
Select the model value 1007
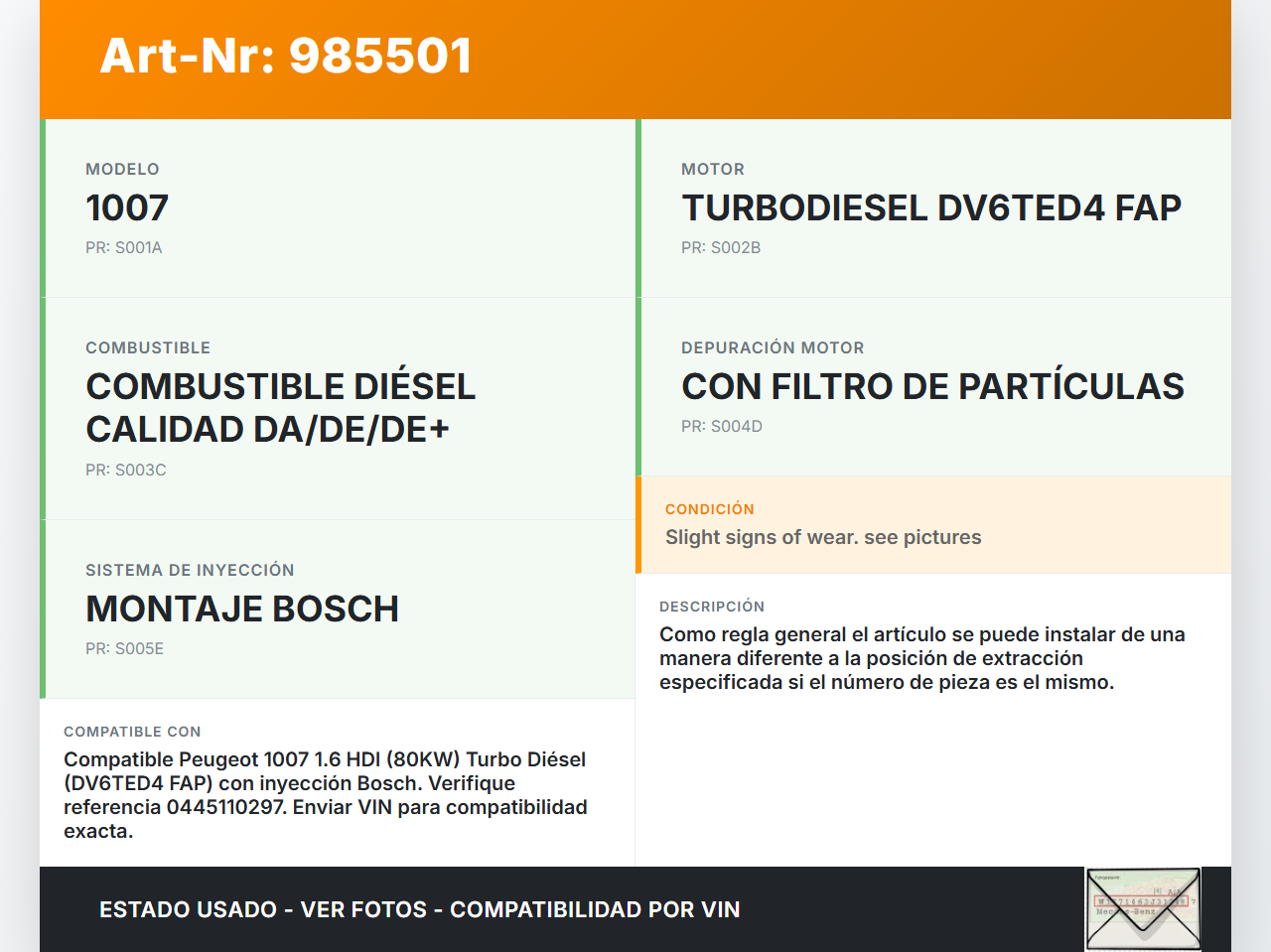point(127,208)
